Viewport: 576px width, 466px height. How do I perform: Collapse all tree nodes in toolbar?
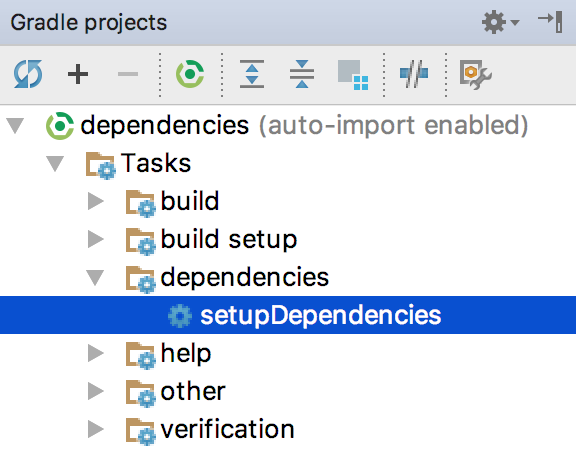click(302, 74)
